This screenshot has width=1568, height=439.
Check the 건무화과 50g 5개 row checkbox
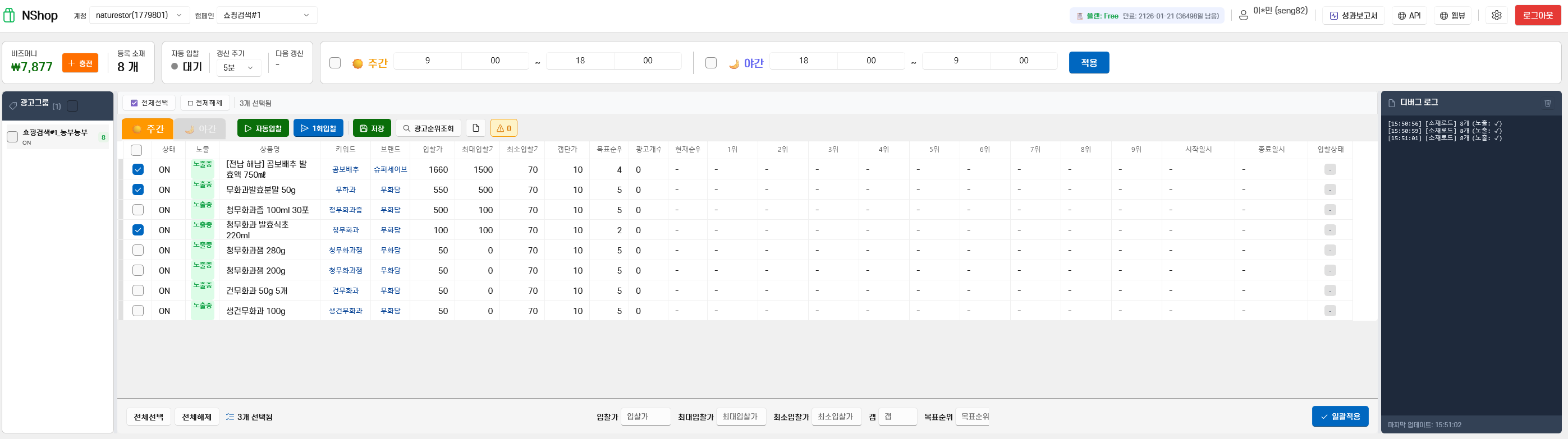pyautogui.click(x=138, y=290)
